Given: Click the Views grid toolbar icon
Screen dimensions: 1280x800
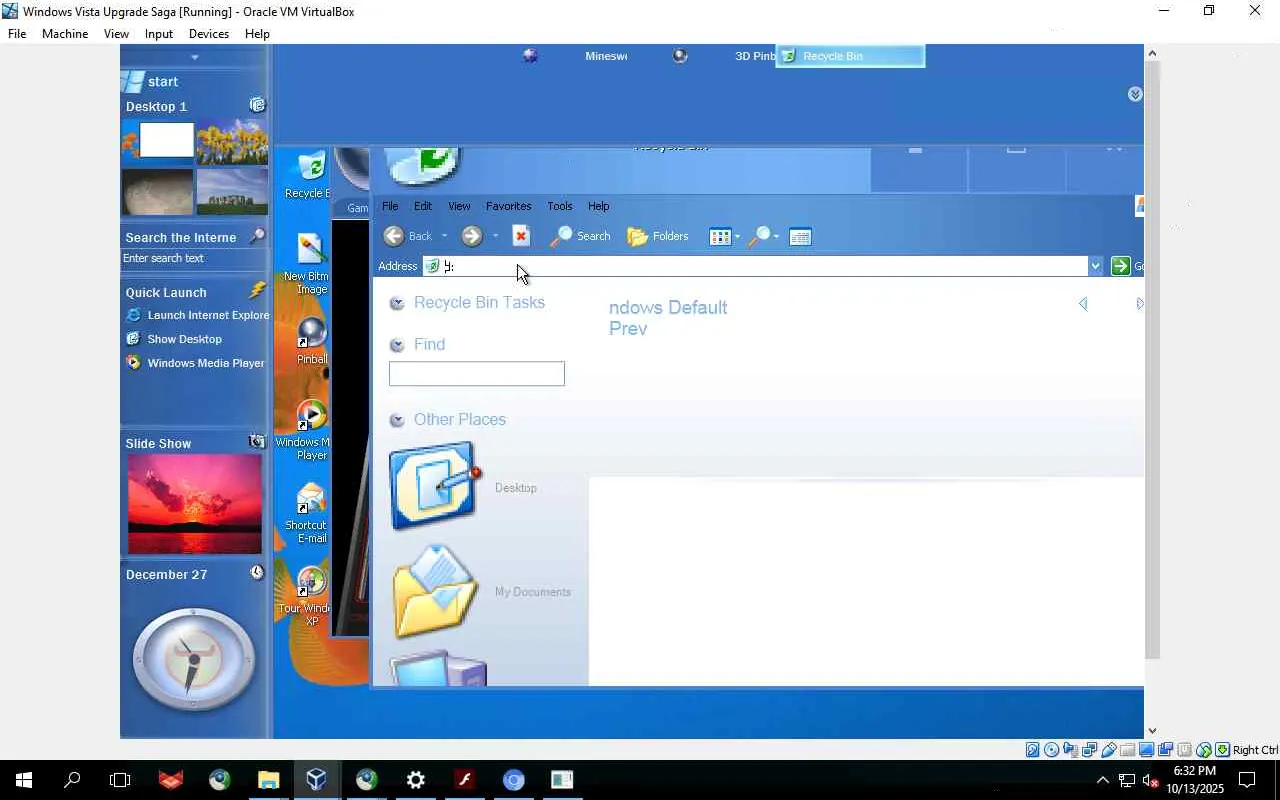Looking at the screenshot, I should 720,237.
